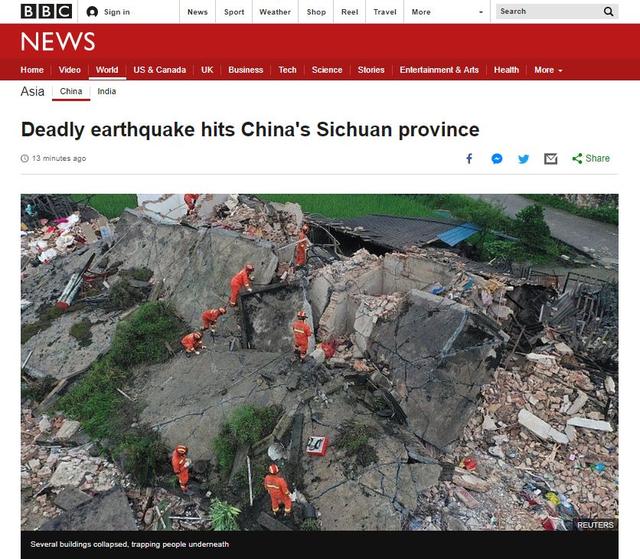Click the BBC logo

click(47, 11)
